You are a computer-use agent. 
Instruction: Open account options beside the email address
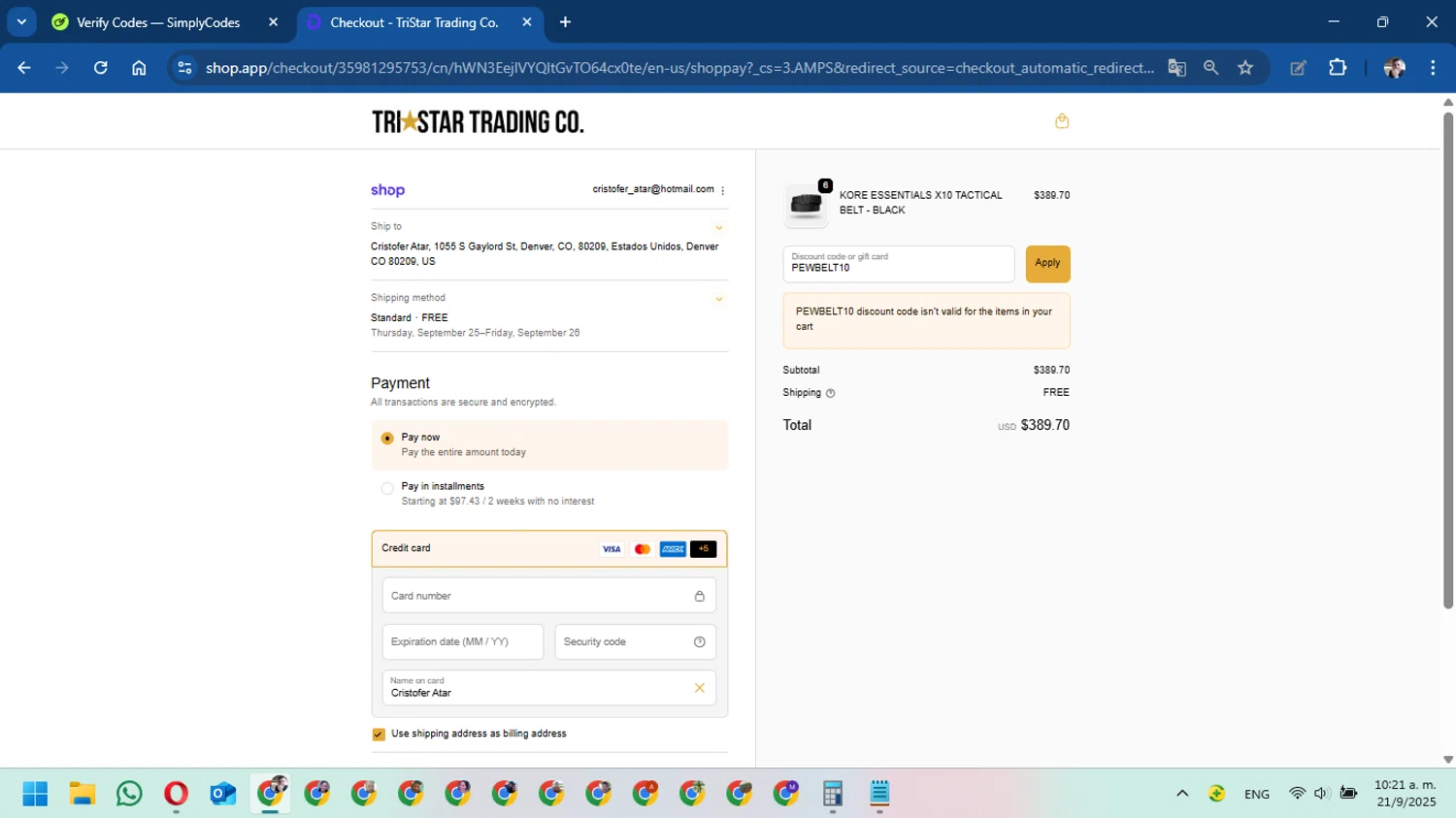(723, 190)
